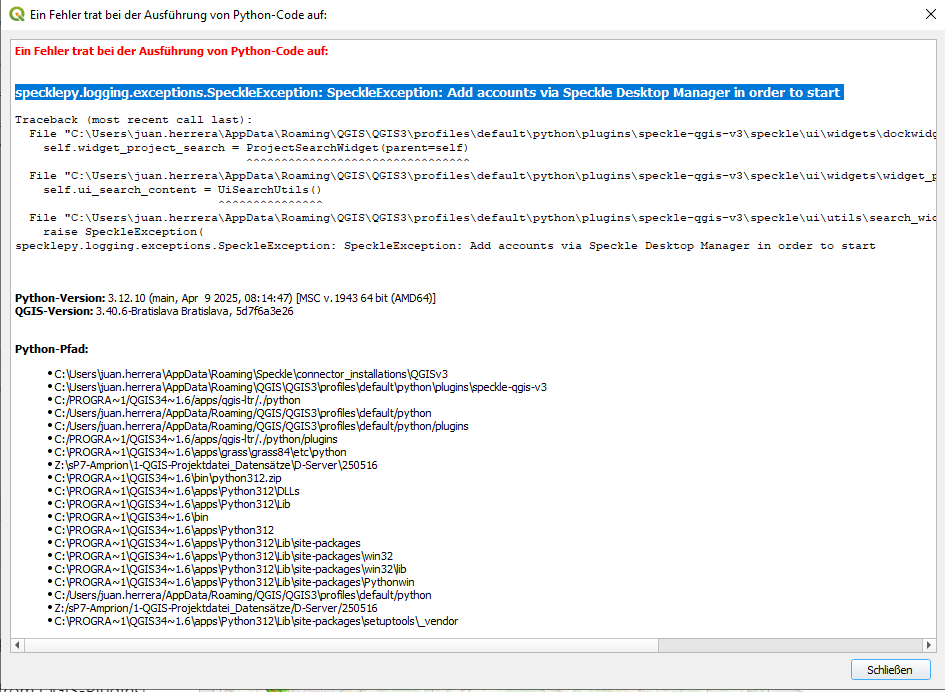Click the path ending in 'setuptools\_vendor'
Viewport: 945px width, 692px height.
[256, 621]
